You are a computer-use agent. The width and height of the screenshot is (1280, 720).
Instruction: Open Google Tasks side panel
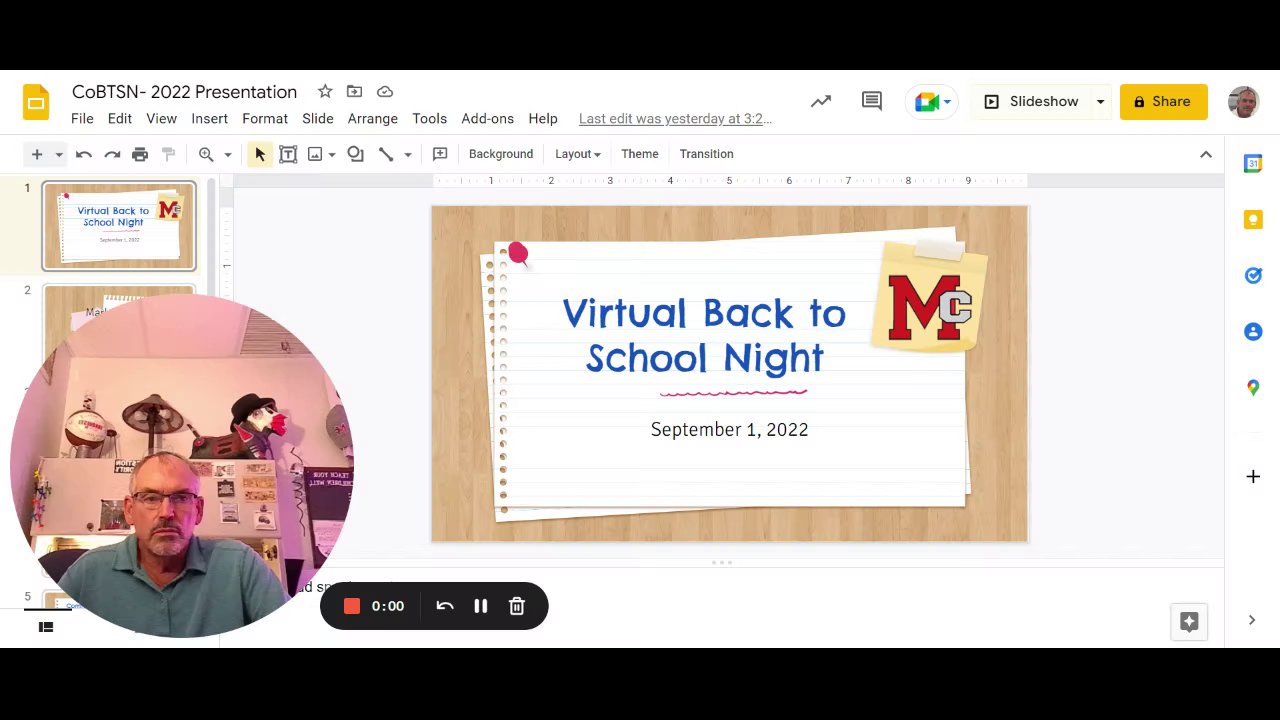1253,275
